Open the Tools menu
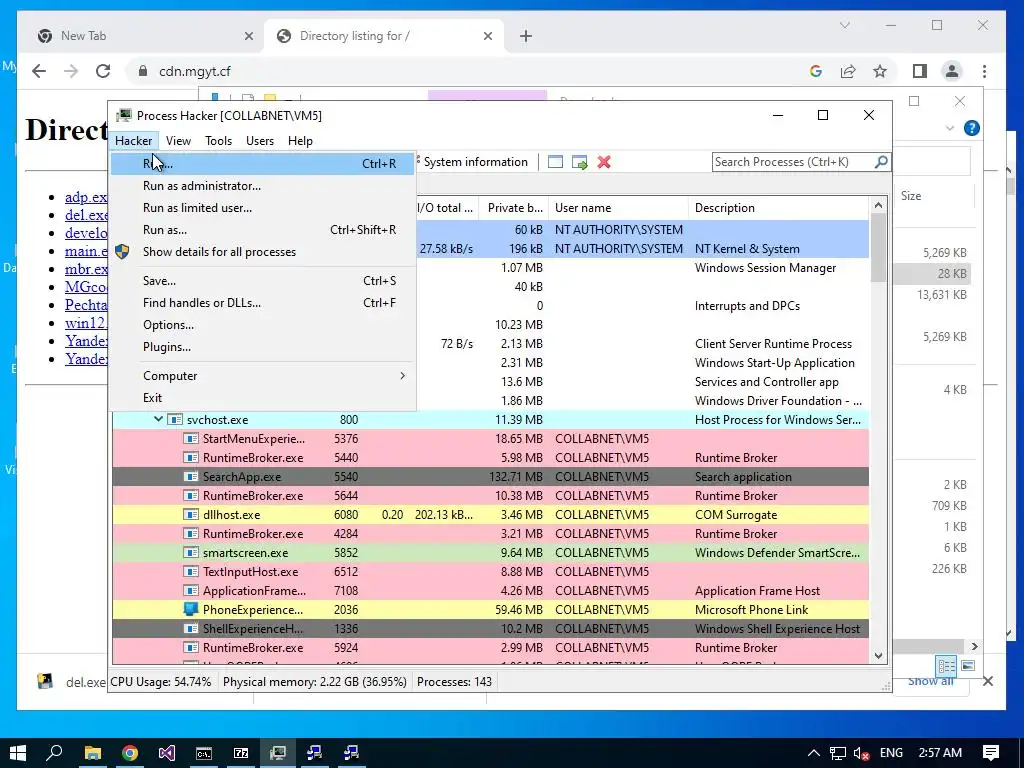1024x768 pixels. [x=218, y=140]
